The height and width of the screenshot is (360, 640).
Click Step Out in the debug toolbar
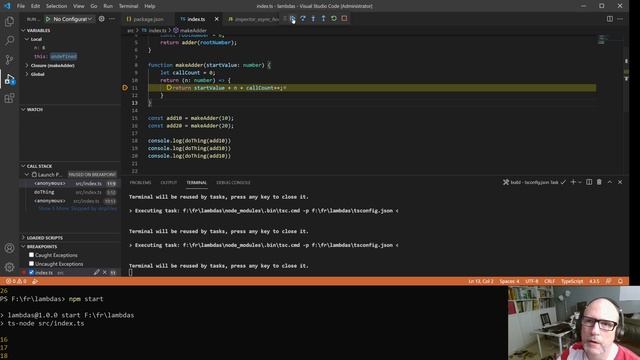[323, 19]
